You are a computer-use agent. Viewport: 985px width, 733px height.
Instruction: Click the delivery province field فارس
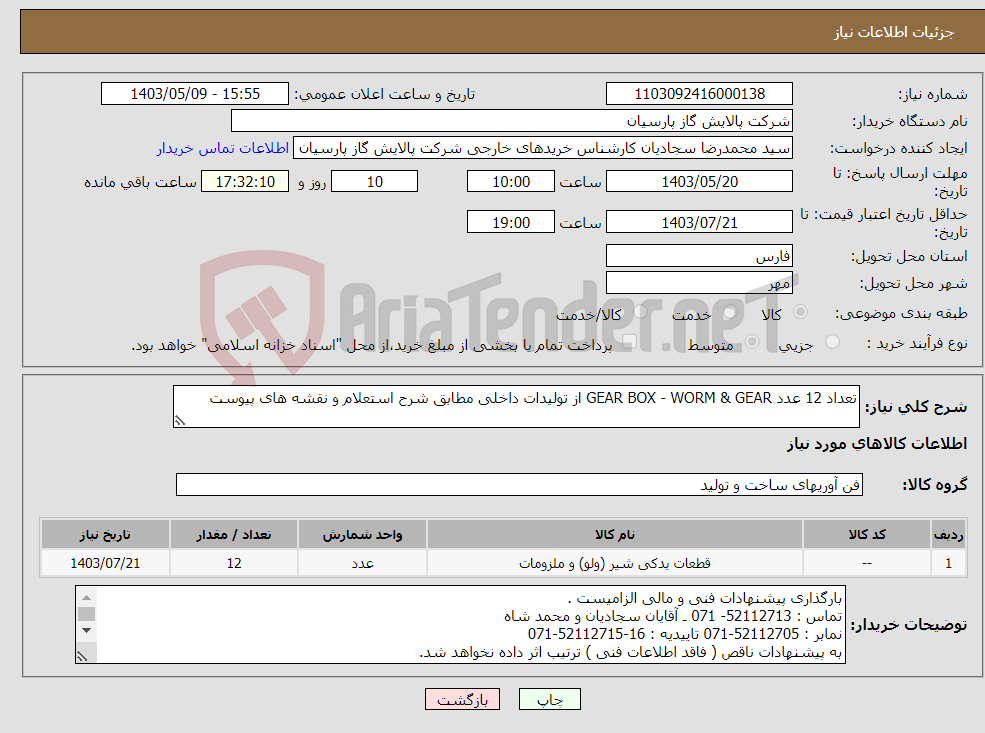click(x=699, y=256)
